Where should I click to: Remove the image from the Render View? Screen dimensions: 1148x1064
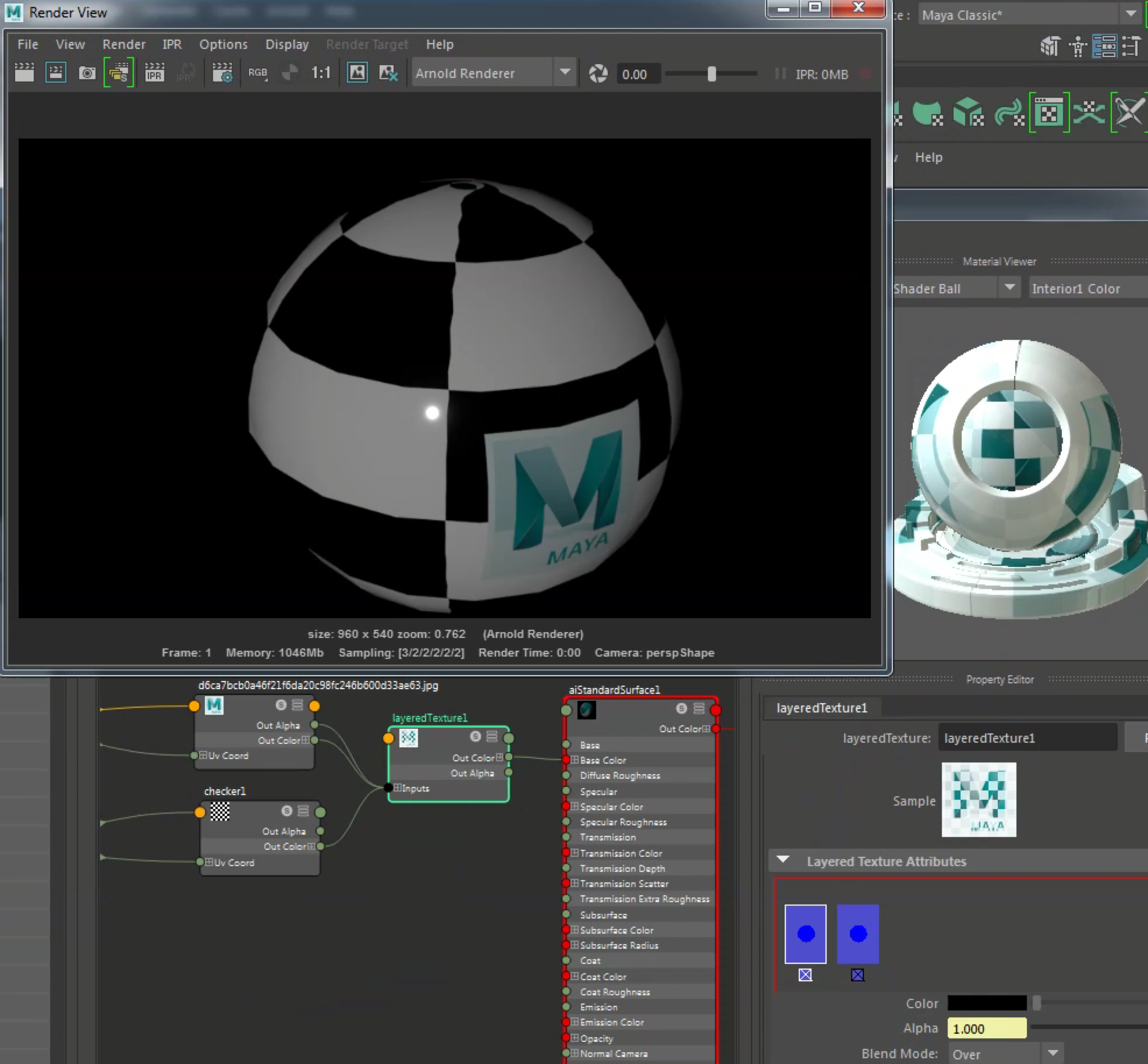pyautogui.click(x=388, y=73)
